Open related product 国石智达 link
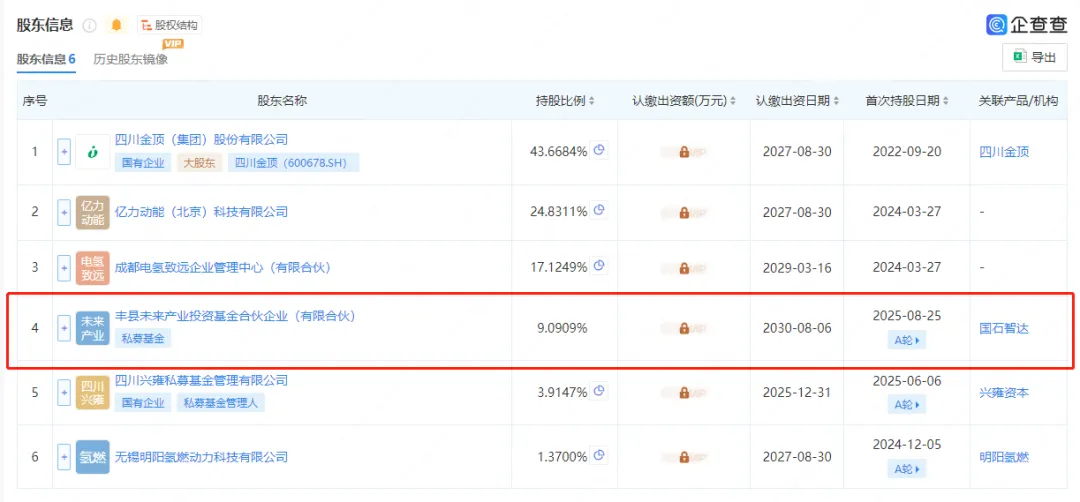1080x502 pixels. click(x=1004, y=328)
